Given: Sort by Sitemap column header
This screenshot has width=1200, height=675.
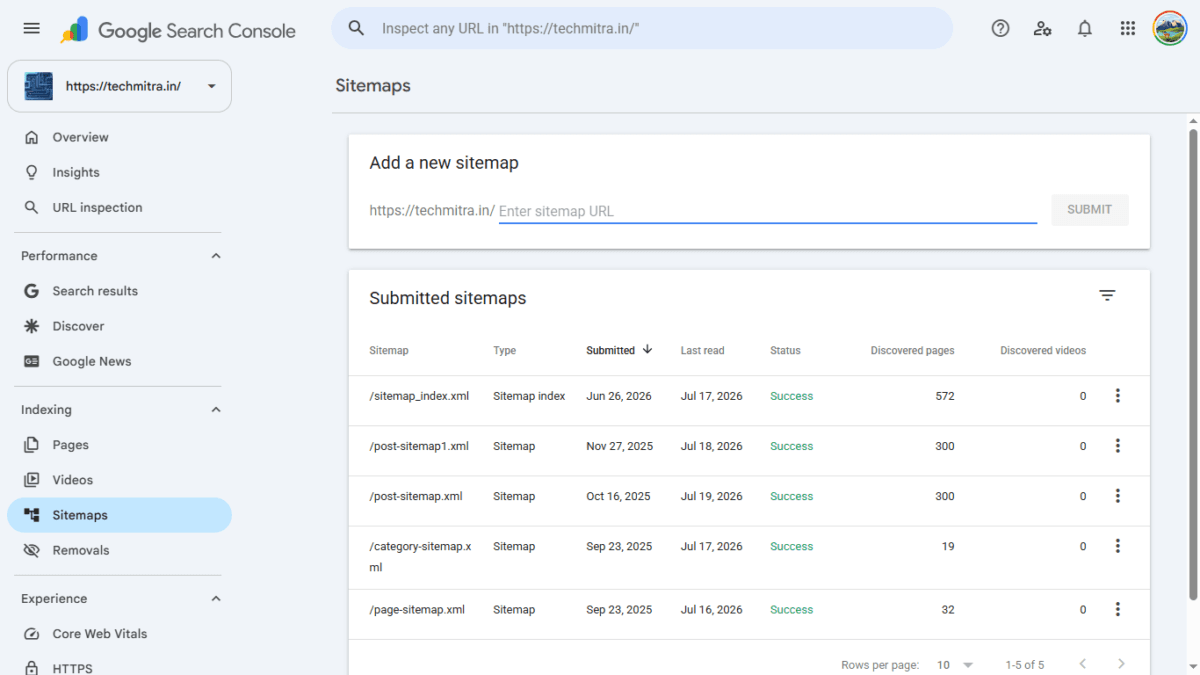Looking at the screenshot, I should (x=389, y=351).
